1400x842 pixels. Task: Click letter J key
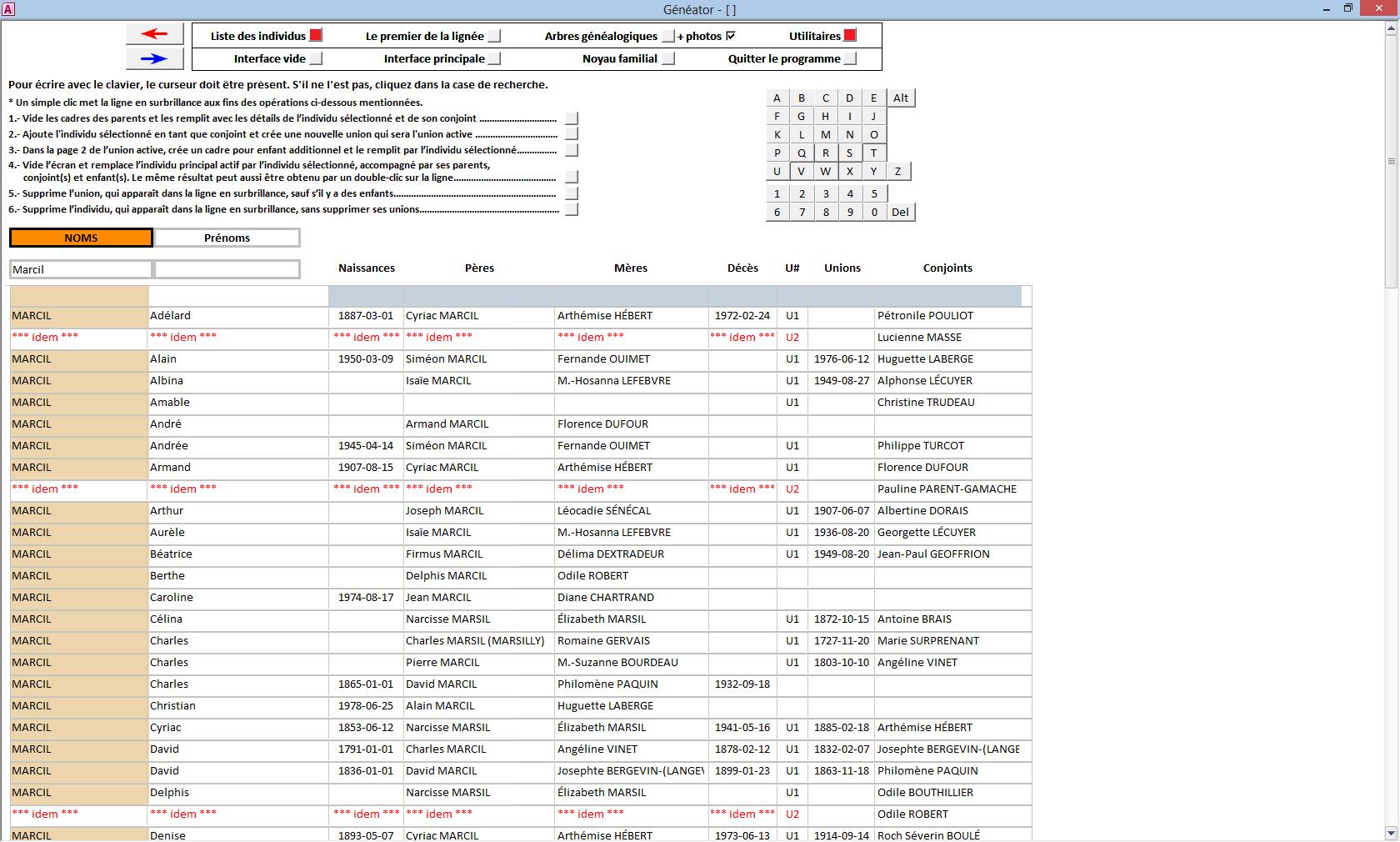click(874, 116)
